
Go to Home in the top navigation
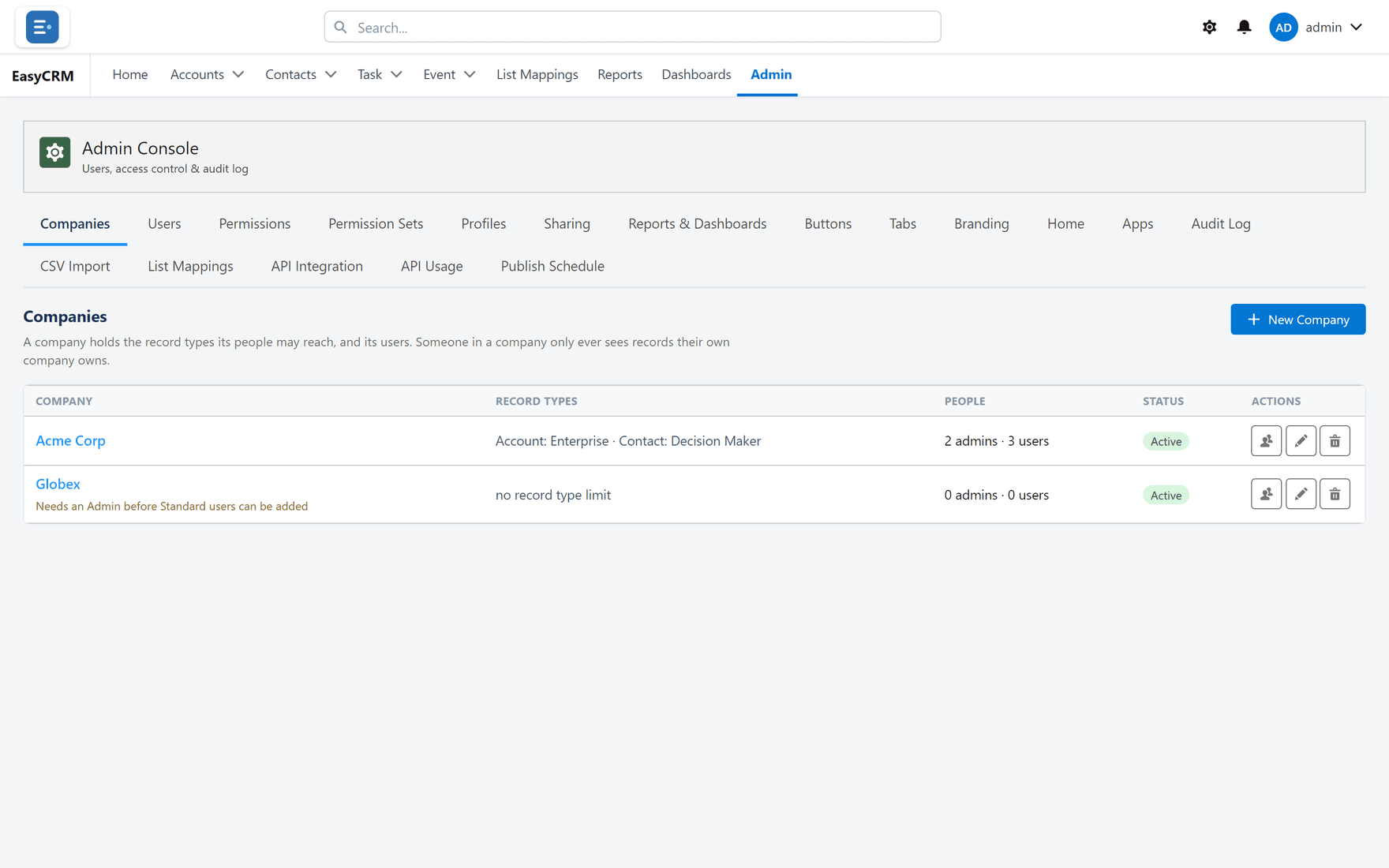(130, 74)
